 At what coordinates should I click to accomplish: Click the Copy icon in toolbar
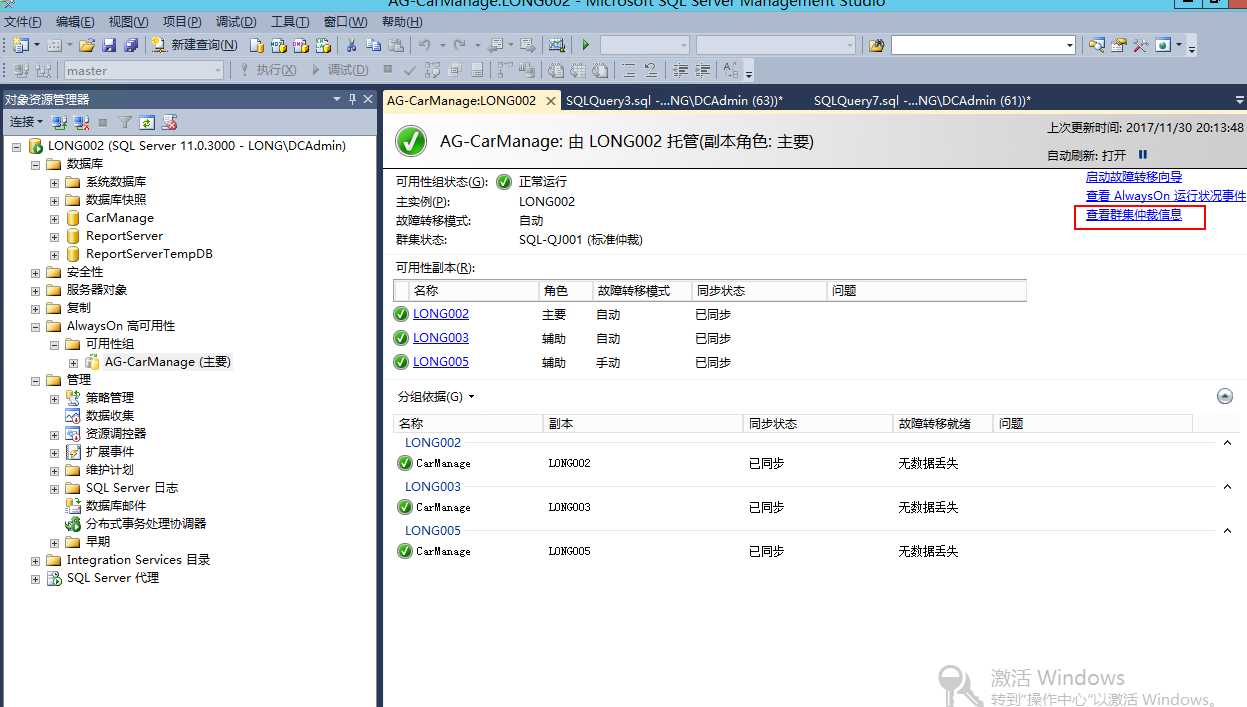[x=372, y=45]
